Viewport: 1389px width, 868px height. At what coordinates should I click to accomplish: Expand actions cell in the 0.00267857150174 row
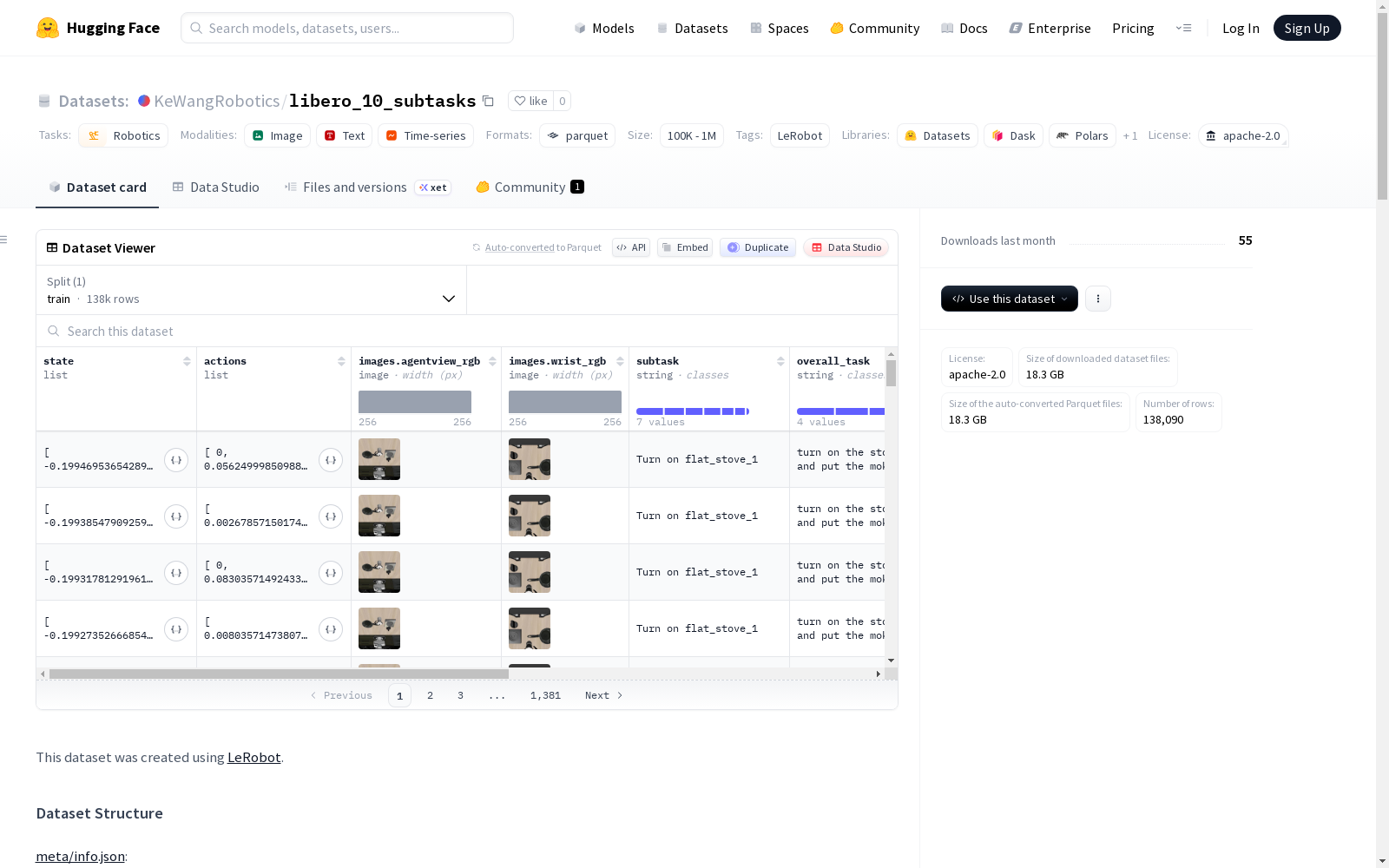coord(331,516)
